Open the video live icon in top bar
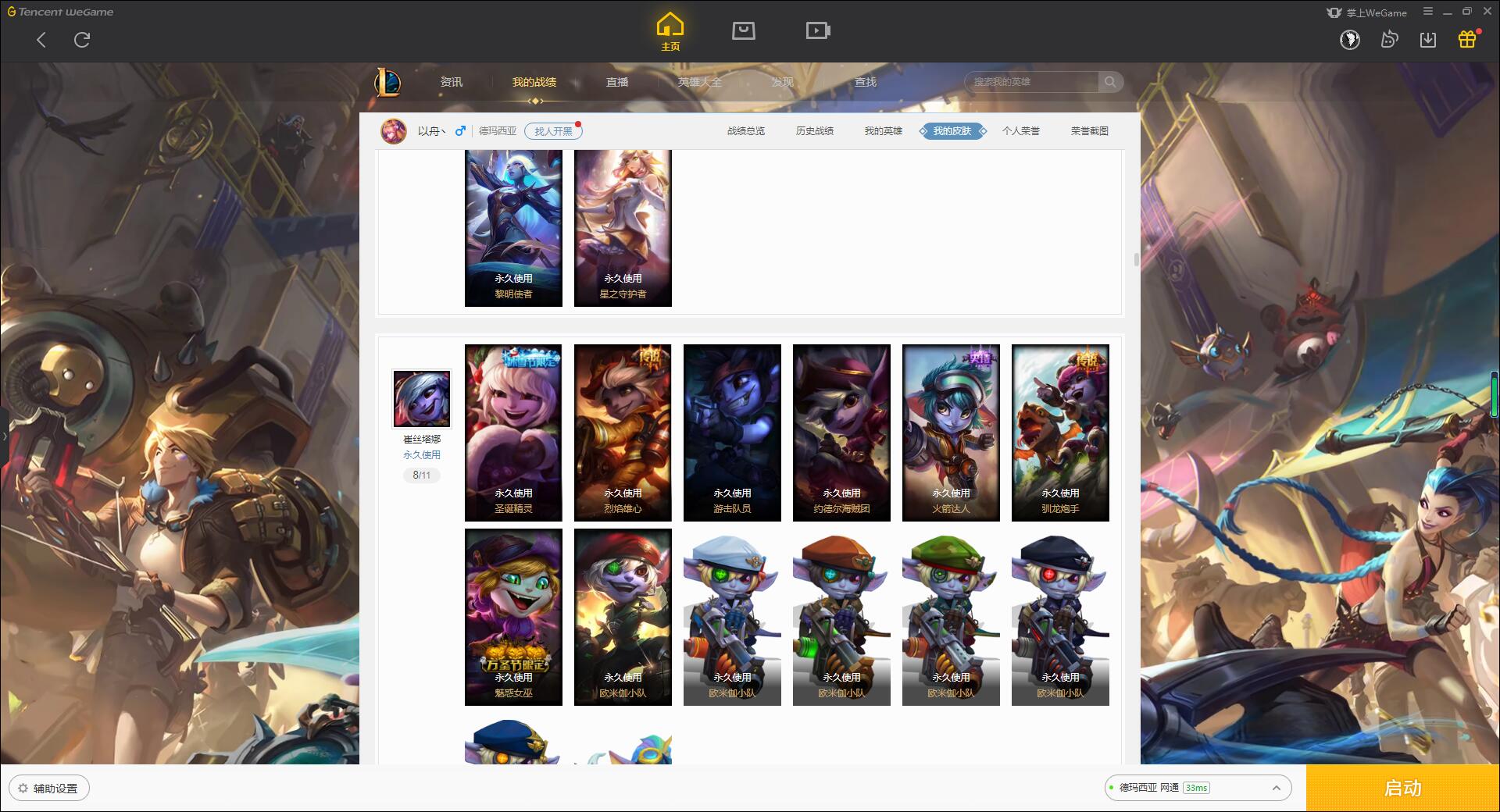 coord(818,30)
